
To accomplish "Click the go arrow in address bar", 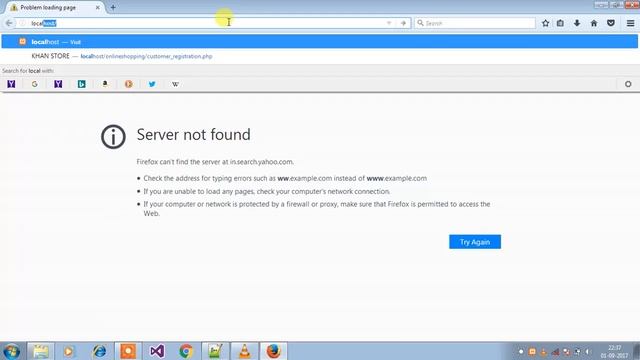I will pyautogui.click(x=403, y=23).
